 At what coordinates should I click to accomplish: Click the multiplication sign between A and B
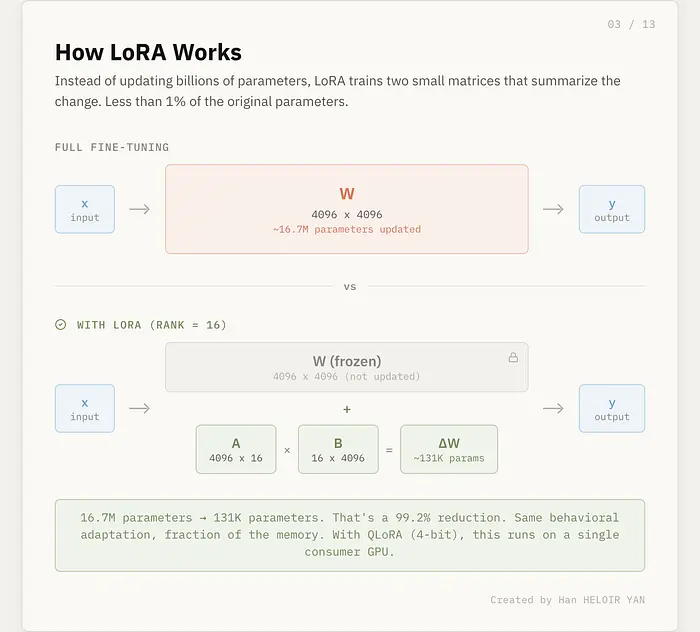[287, 450]
